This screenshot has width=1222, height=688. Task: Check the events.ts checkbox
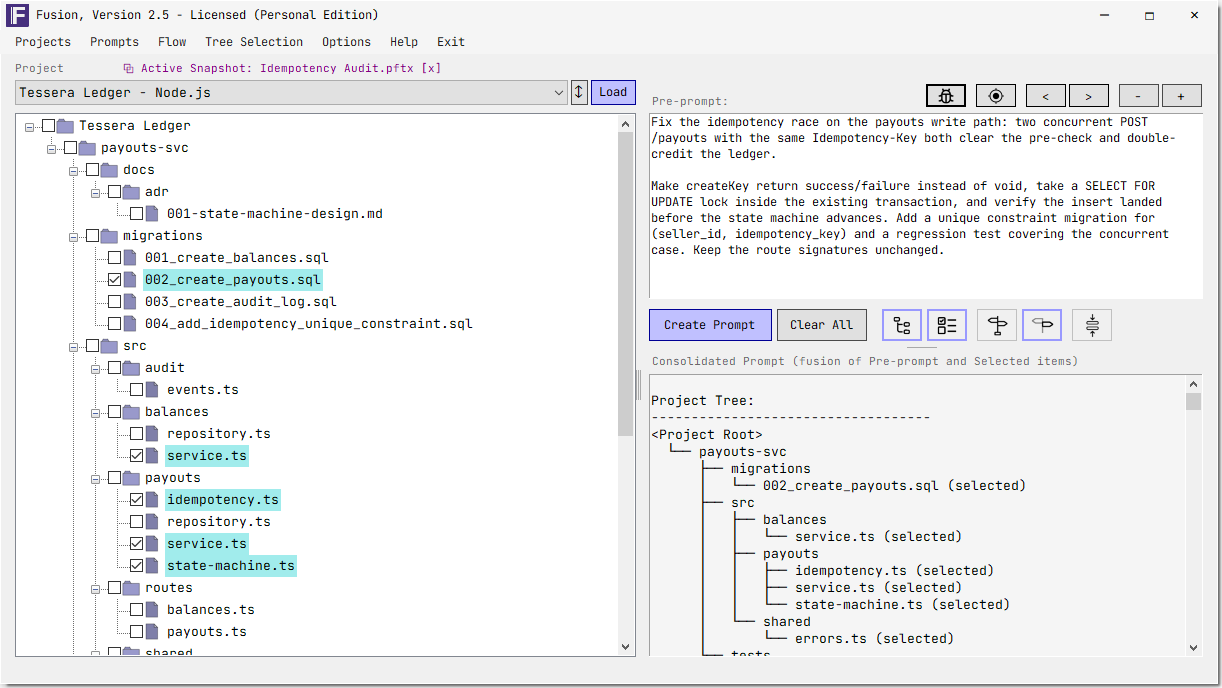point(136,390)
